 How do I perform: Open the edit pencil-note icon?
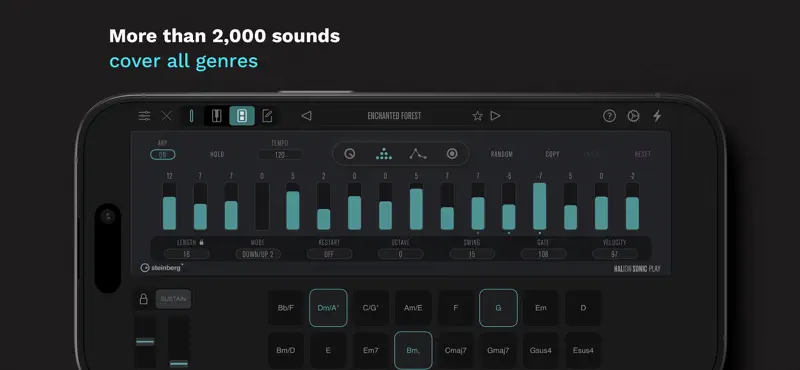pos(267,116)
